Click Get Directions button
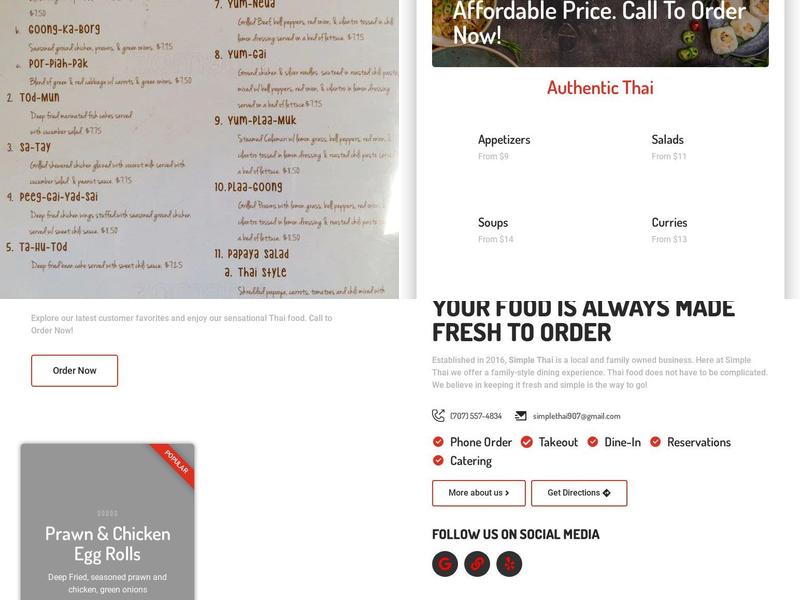Image resolution: width=800 pixels, height=600 pixels. click(579, 493)
